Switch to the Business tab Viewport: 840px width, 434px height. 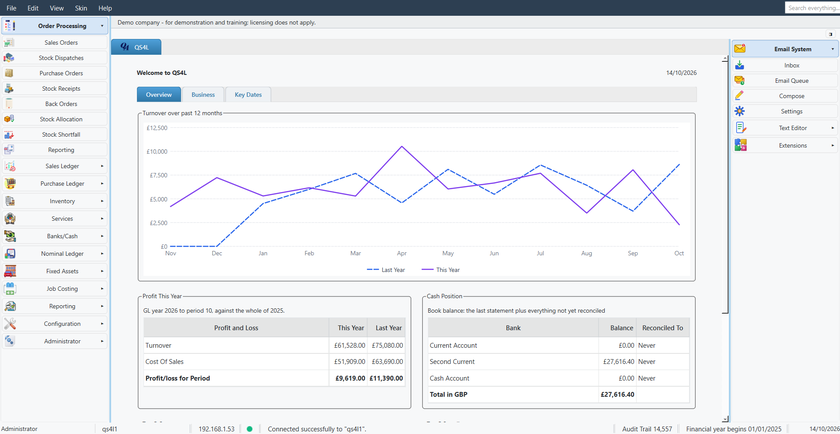tap(203, 95)
